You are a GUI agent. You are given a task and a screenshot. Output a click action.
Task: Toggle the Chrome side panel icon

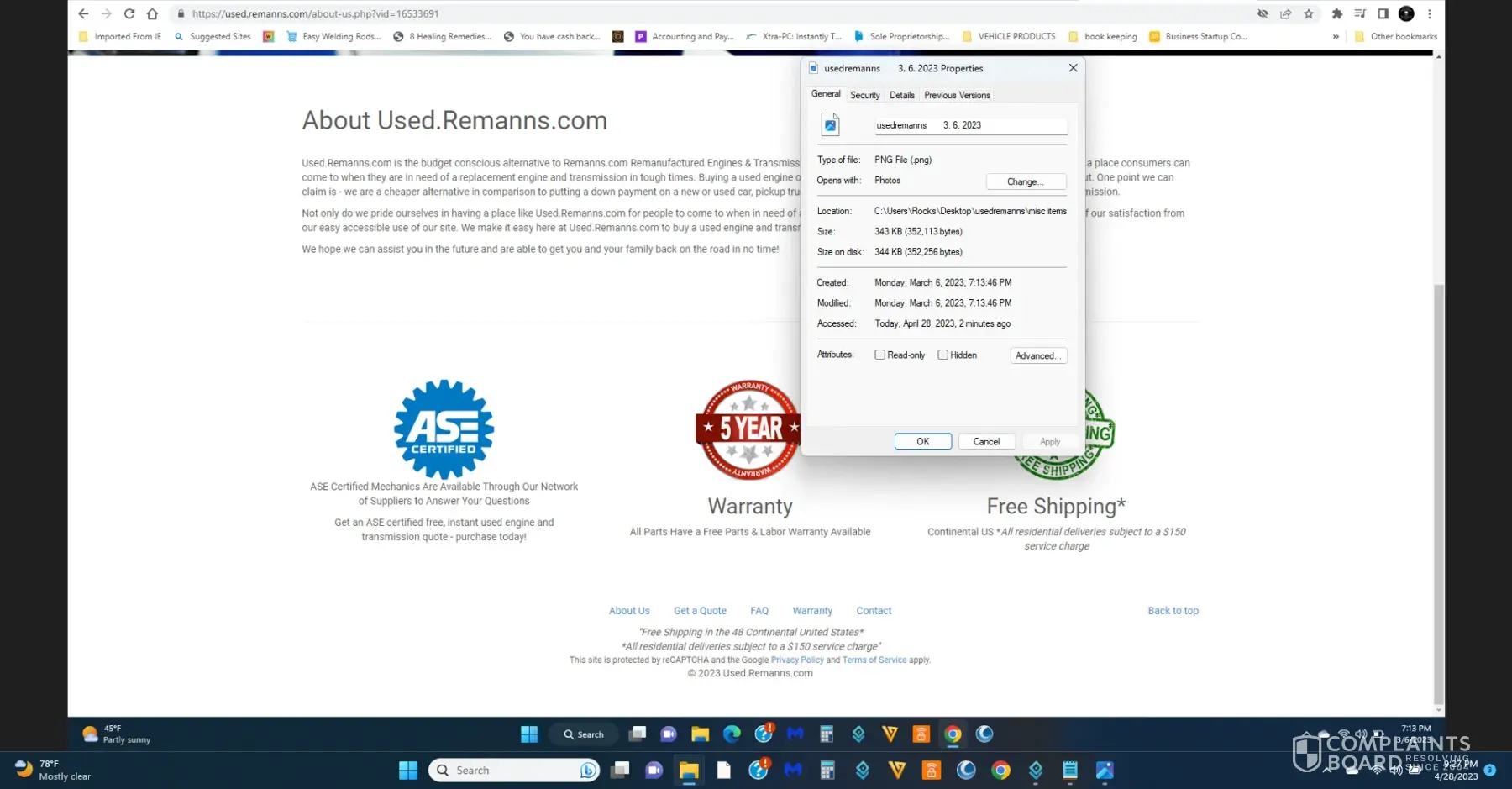coord(1383,13)
